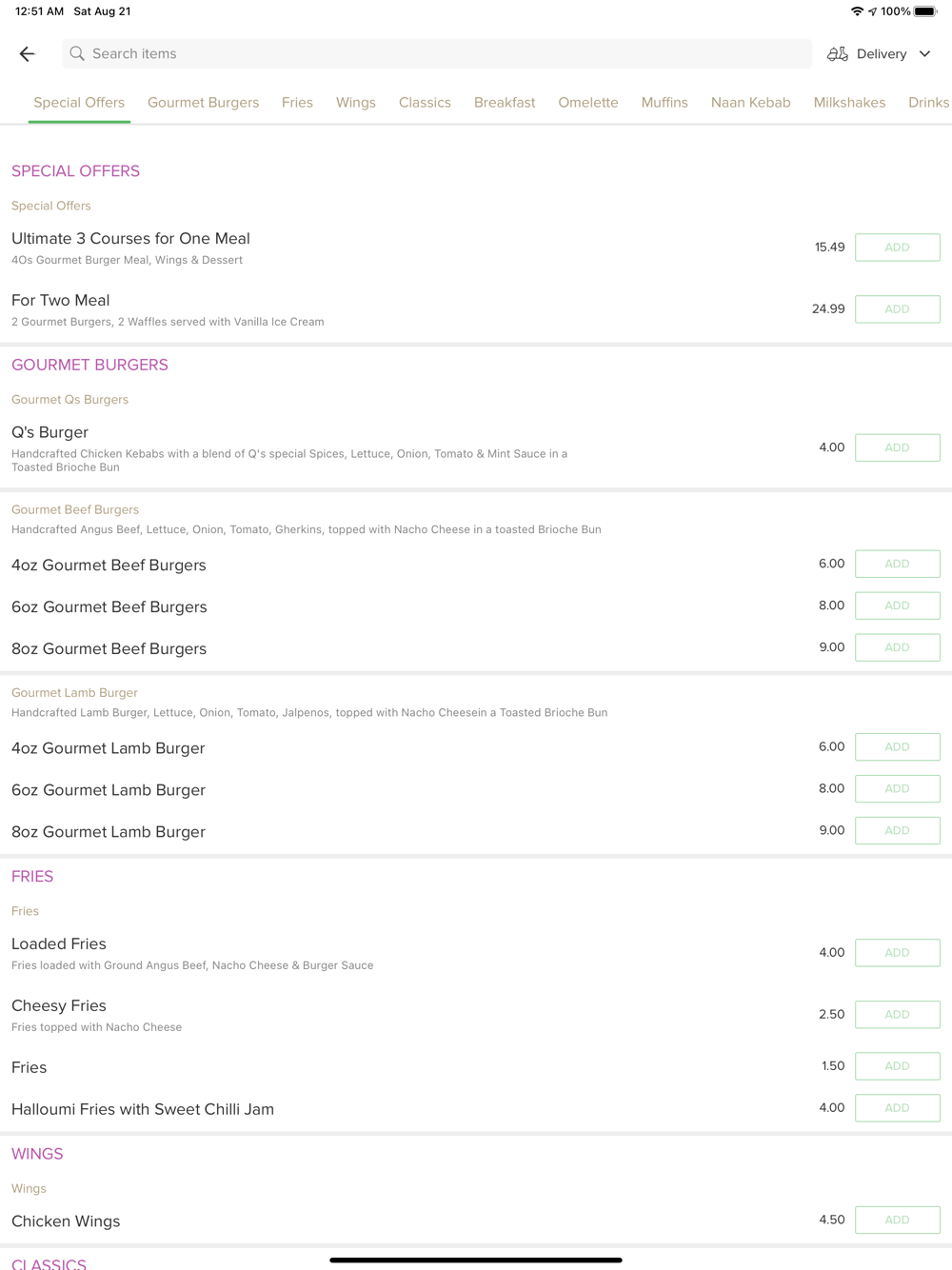
Task: Open the Wings tab
Action: (355, 103)
